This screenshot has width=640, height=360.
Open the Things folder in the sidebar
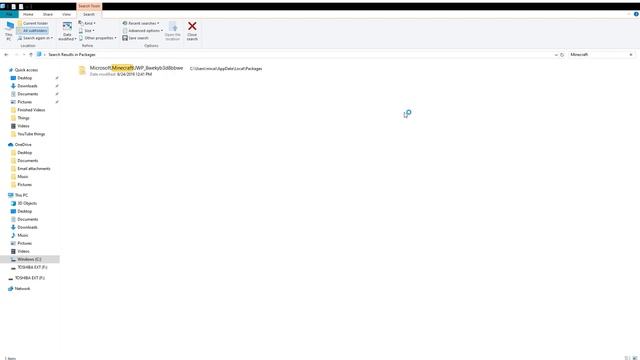(x=23, y=118)
